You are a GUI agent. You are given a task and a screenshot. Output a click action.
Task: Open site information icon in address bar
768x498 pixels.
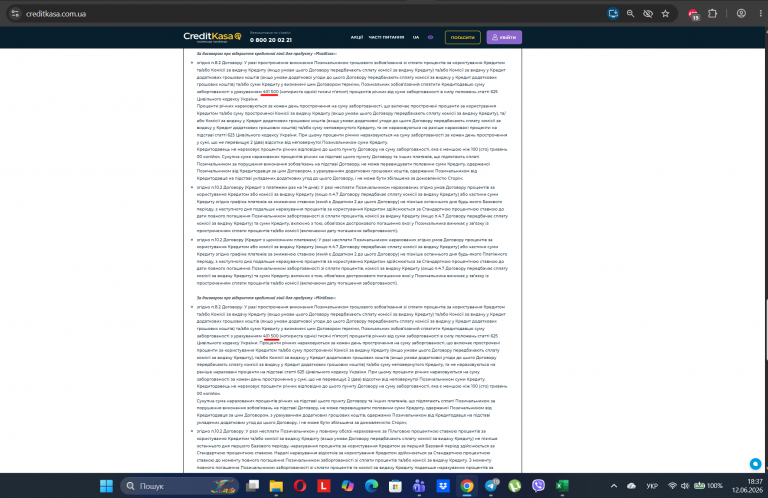point(15,14)
